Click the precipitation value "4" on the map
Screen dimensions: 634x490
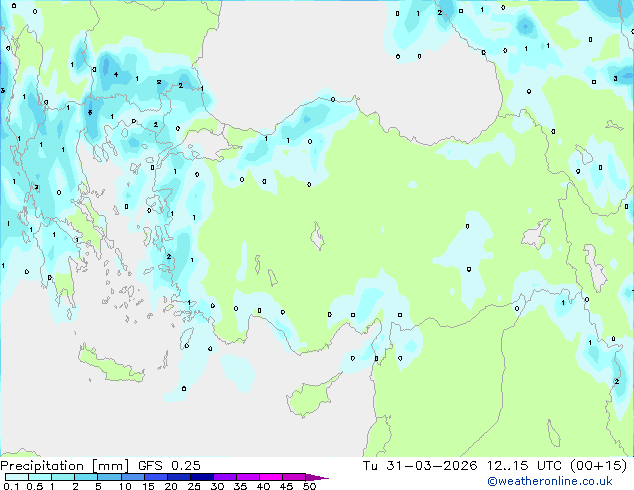(x=116, y=74)
